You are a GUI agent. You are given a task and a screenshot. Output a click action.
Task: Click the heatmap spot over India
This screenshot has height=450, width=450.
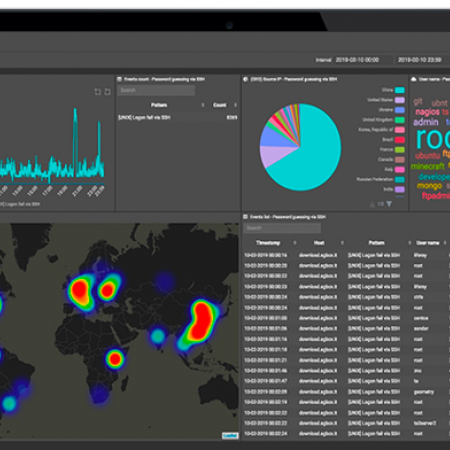(158, 336)
